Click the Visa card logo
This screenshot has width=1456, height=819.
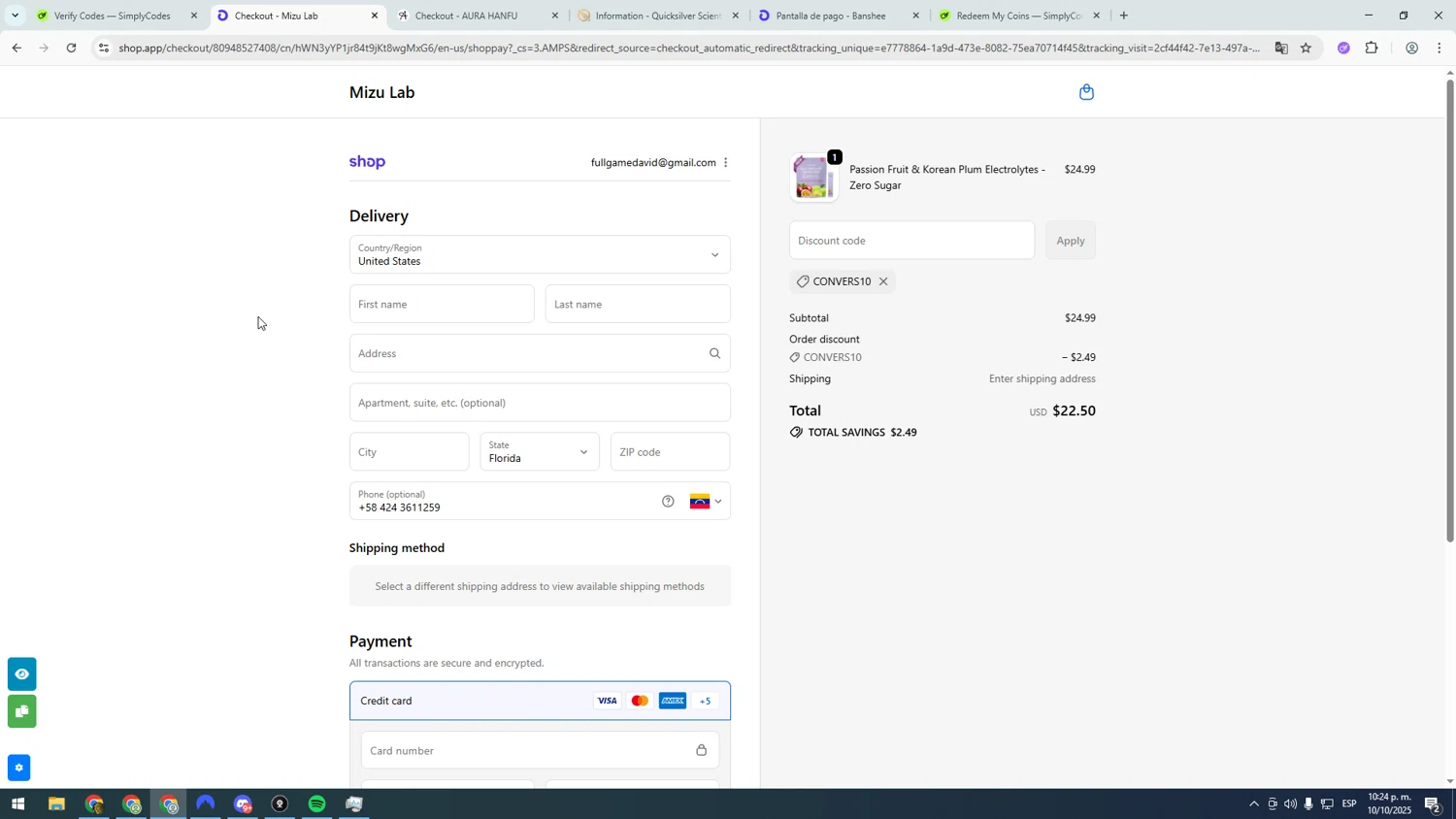click(x=607, y=701)
